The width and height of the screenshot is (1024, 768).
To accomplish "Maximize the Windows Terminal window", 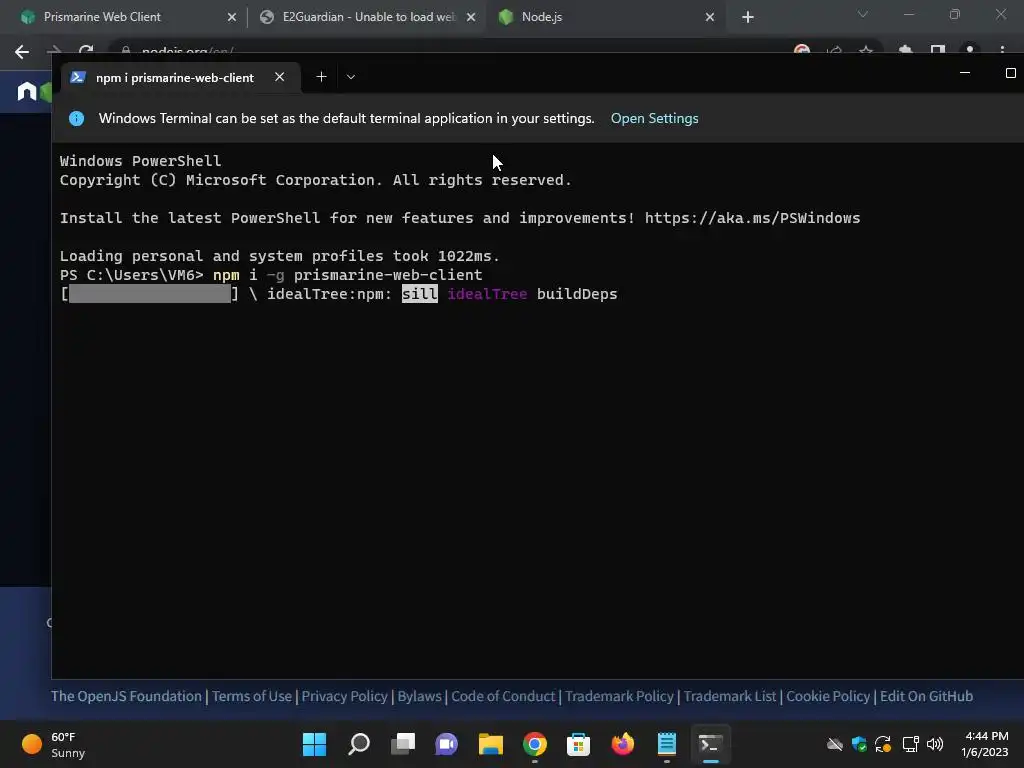I will click(1010, 73).
